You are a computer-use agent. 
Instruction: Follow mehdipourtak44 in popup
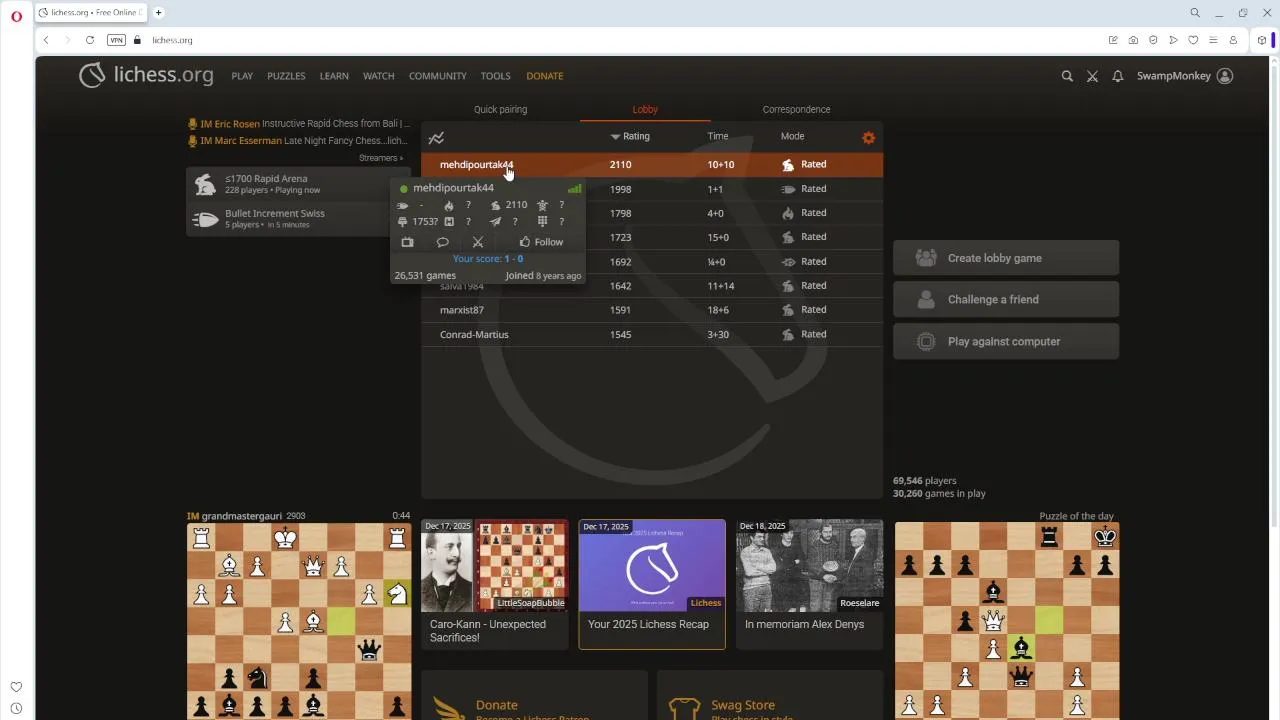tap(541, 242)
